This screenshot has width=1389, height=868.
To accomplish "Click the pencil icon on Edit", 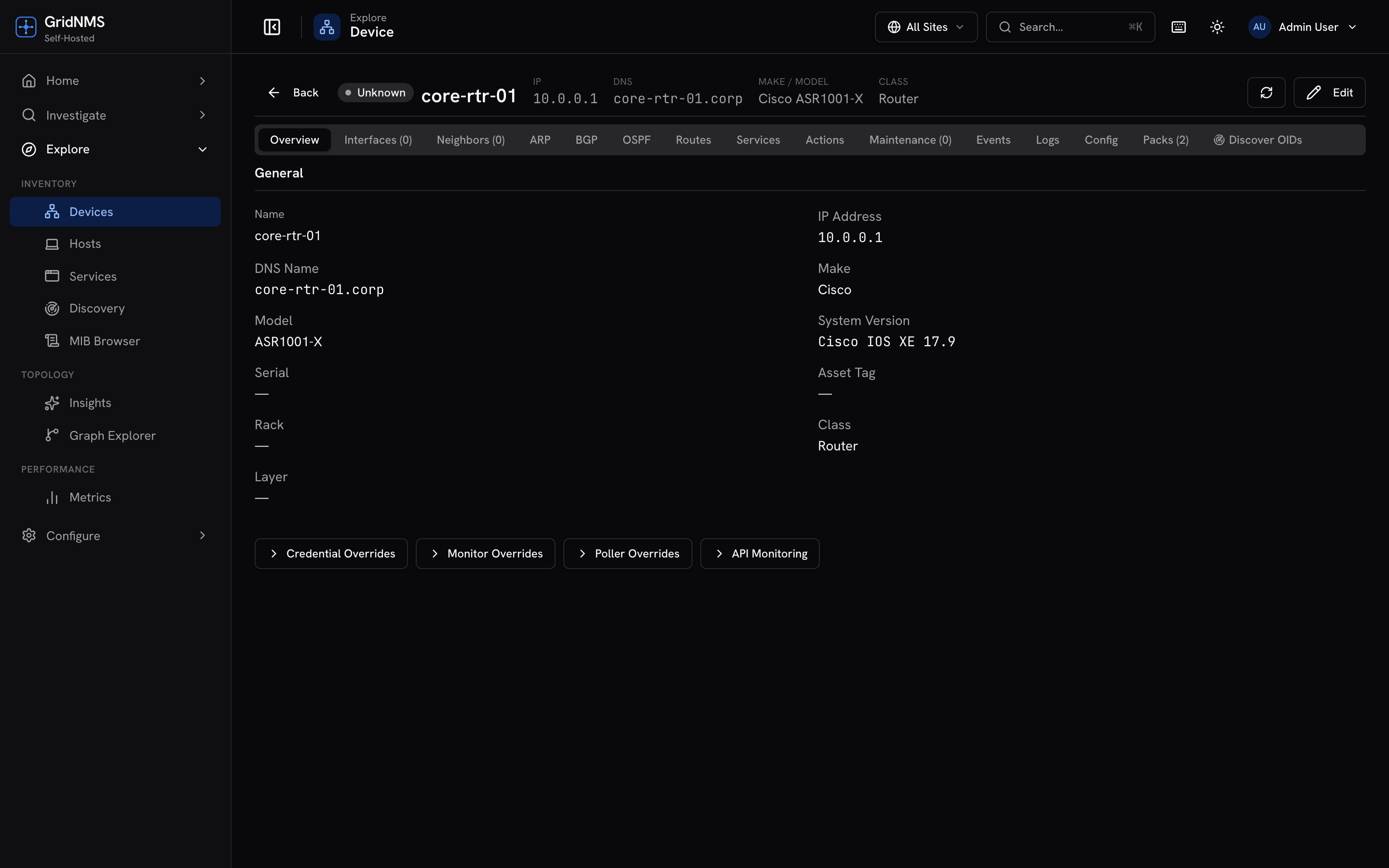I will pyautogui.click(x=1314, y=93).
